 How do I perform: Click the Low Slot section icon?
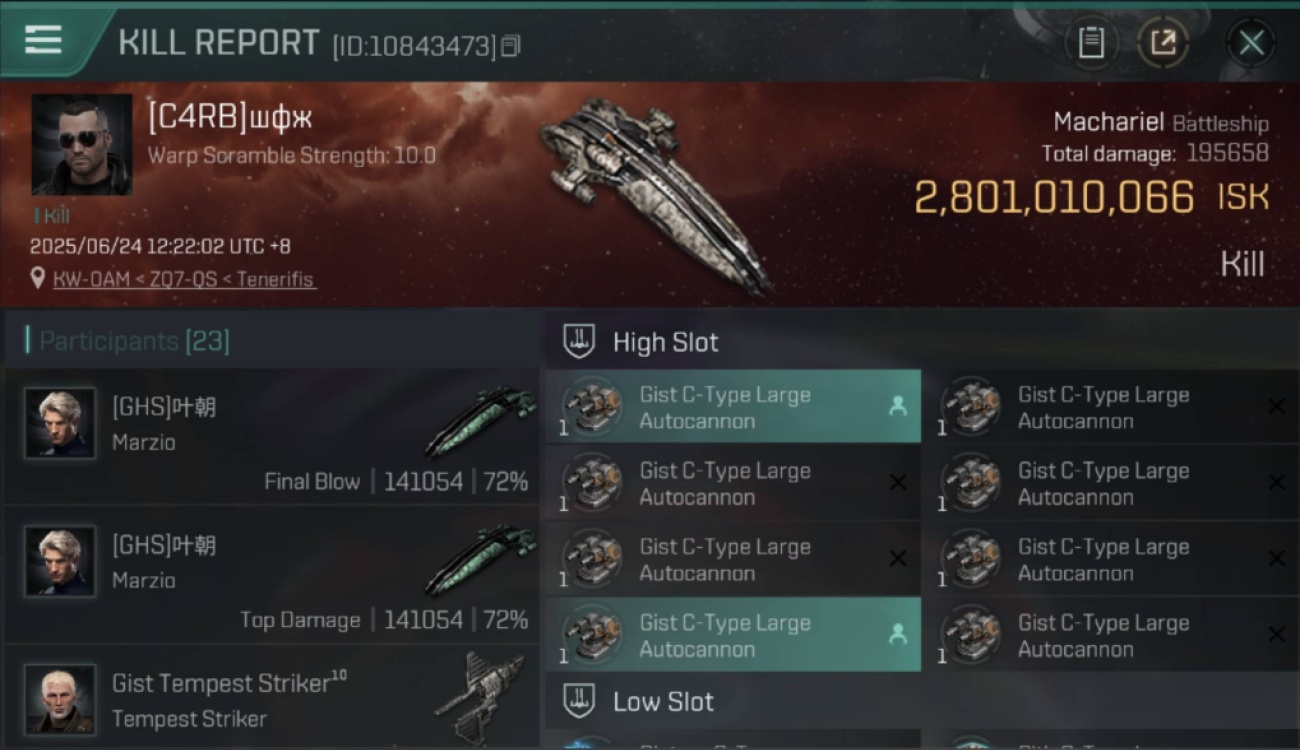579,701
